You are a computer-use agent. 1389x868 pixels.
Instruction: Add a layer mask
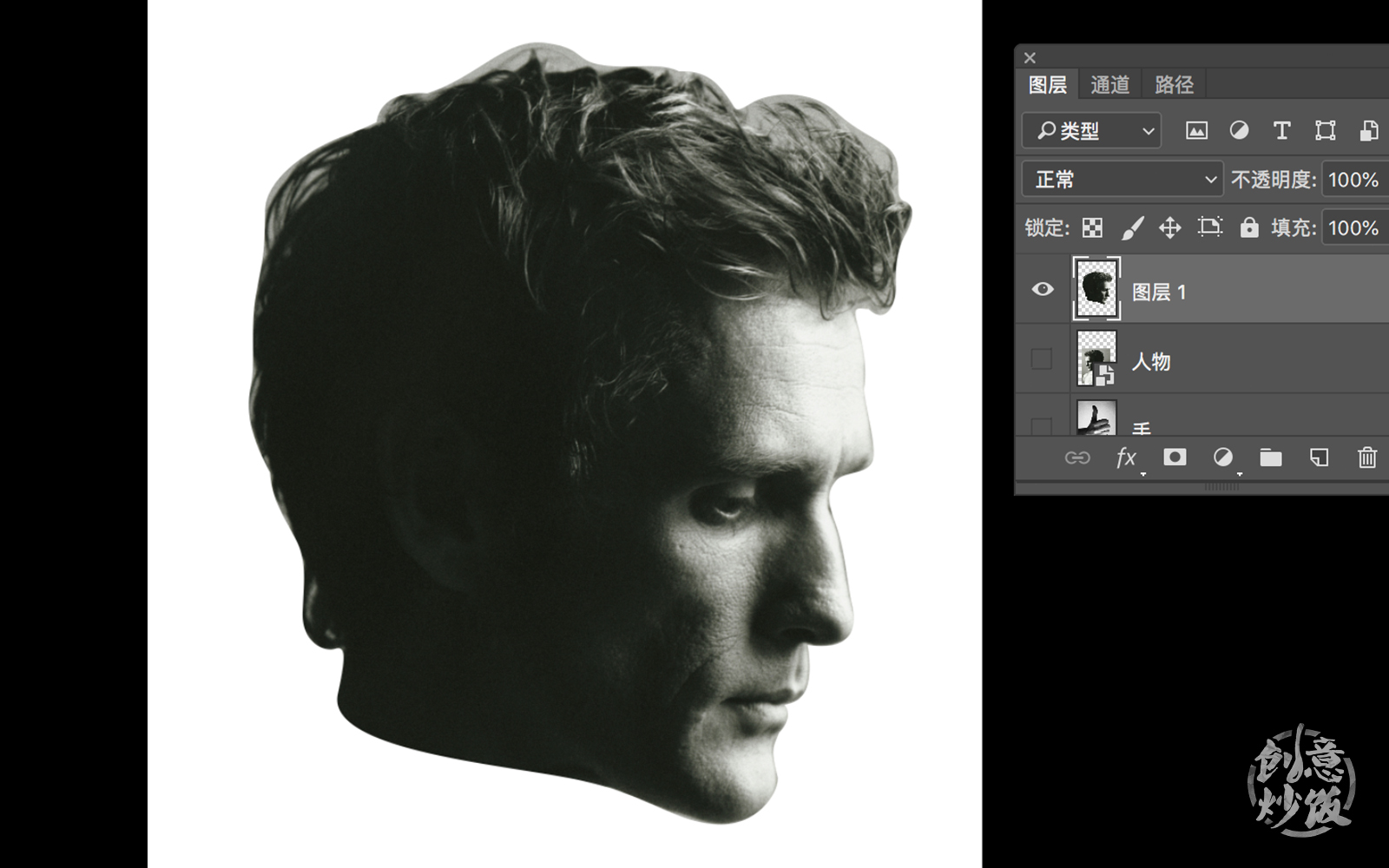(1175, 457)
